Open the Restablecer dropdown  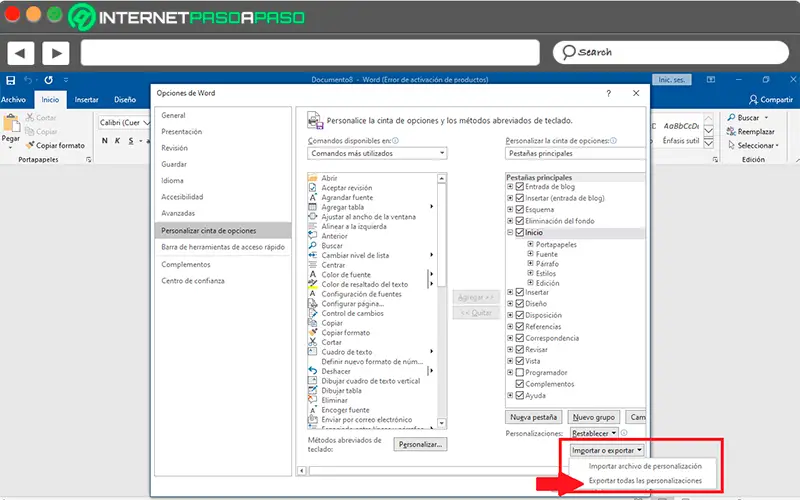(594, 433)
